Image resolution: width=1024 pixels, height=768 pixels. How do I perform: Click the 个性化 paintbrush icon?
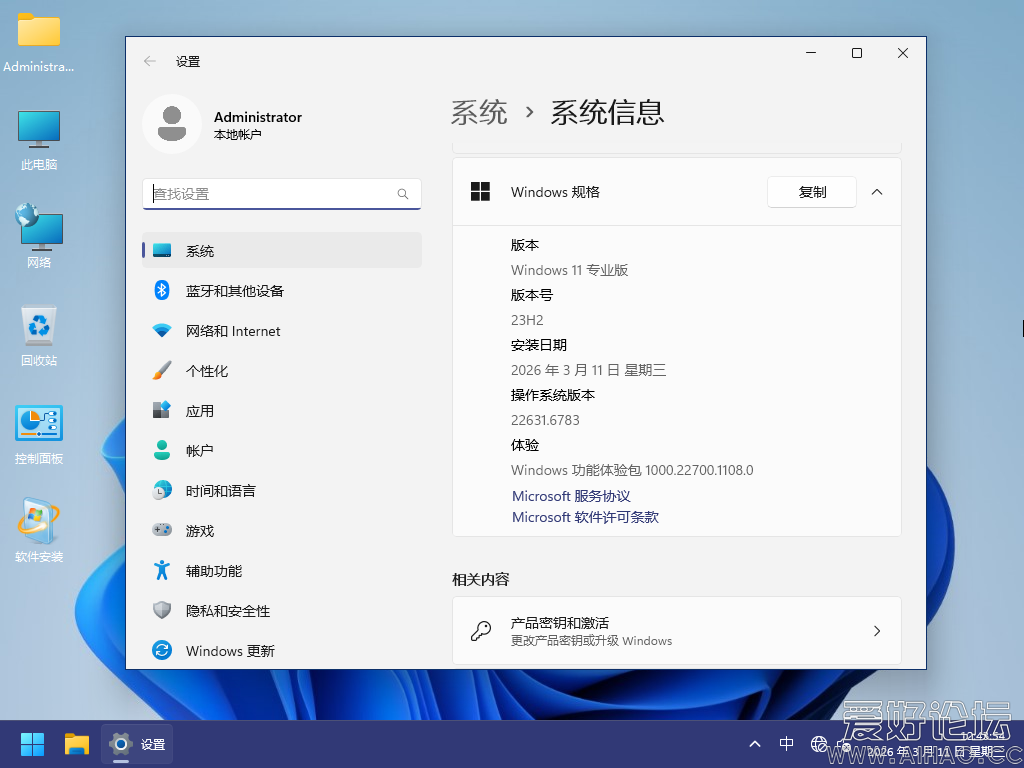pyautogui.click(x=162, y=370)
